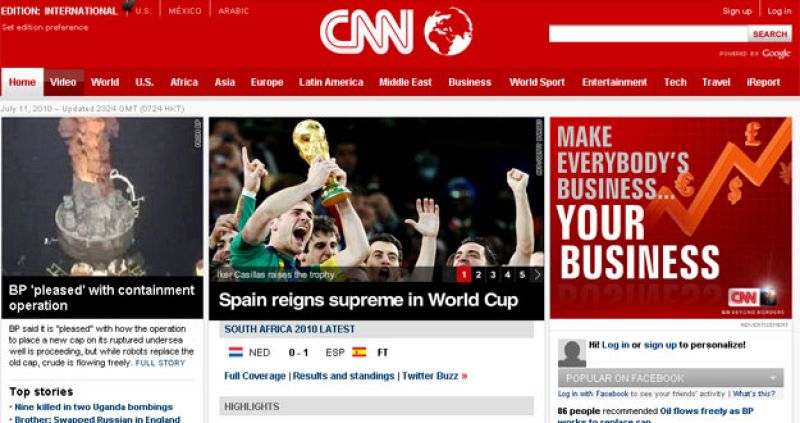Click the globe icon beside CNN logo
This screenshot has height=423, width=800.
448,31
